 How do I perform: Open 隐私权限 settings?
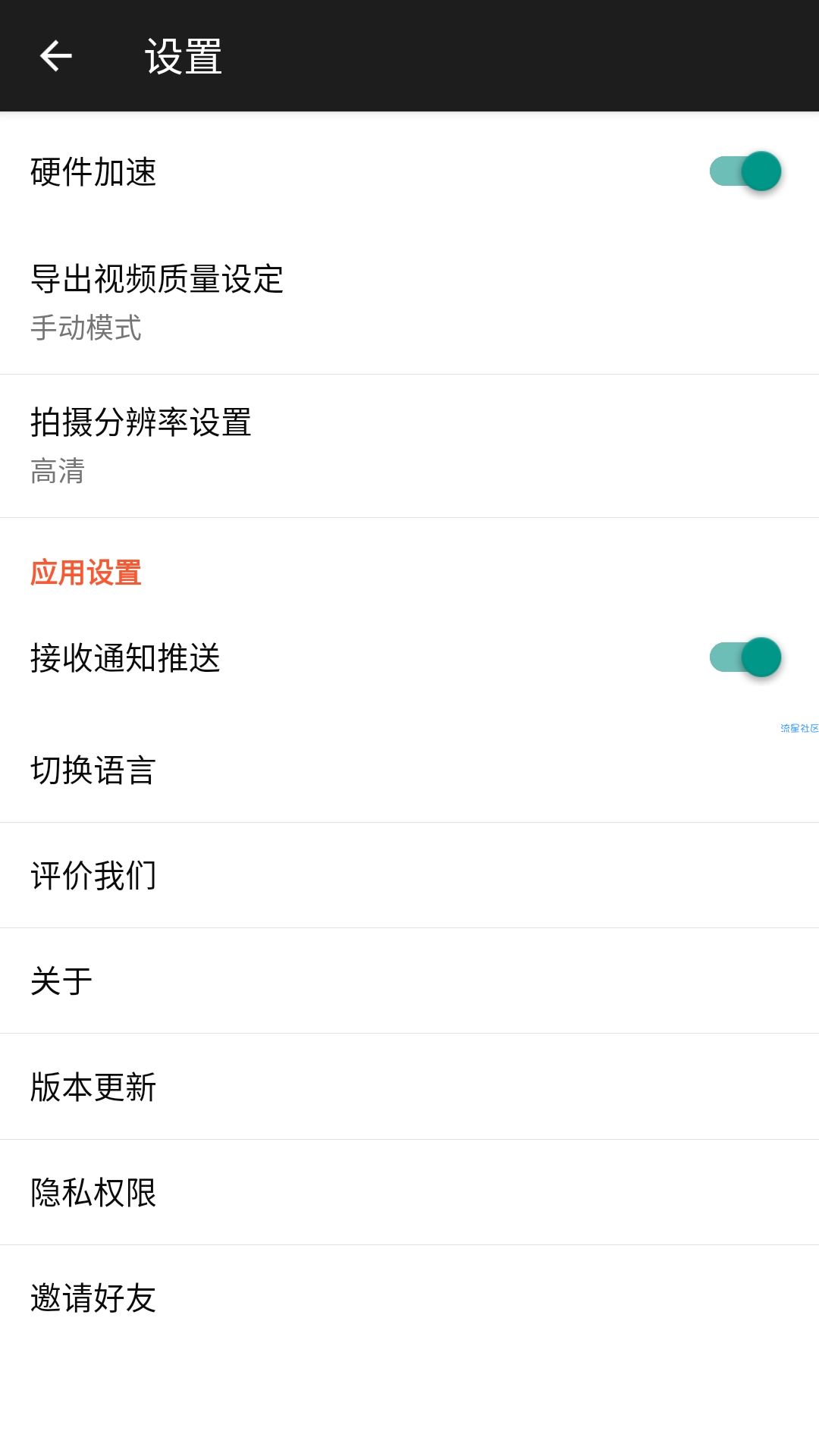pyautogui.click(x=409, y=1192)
